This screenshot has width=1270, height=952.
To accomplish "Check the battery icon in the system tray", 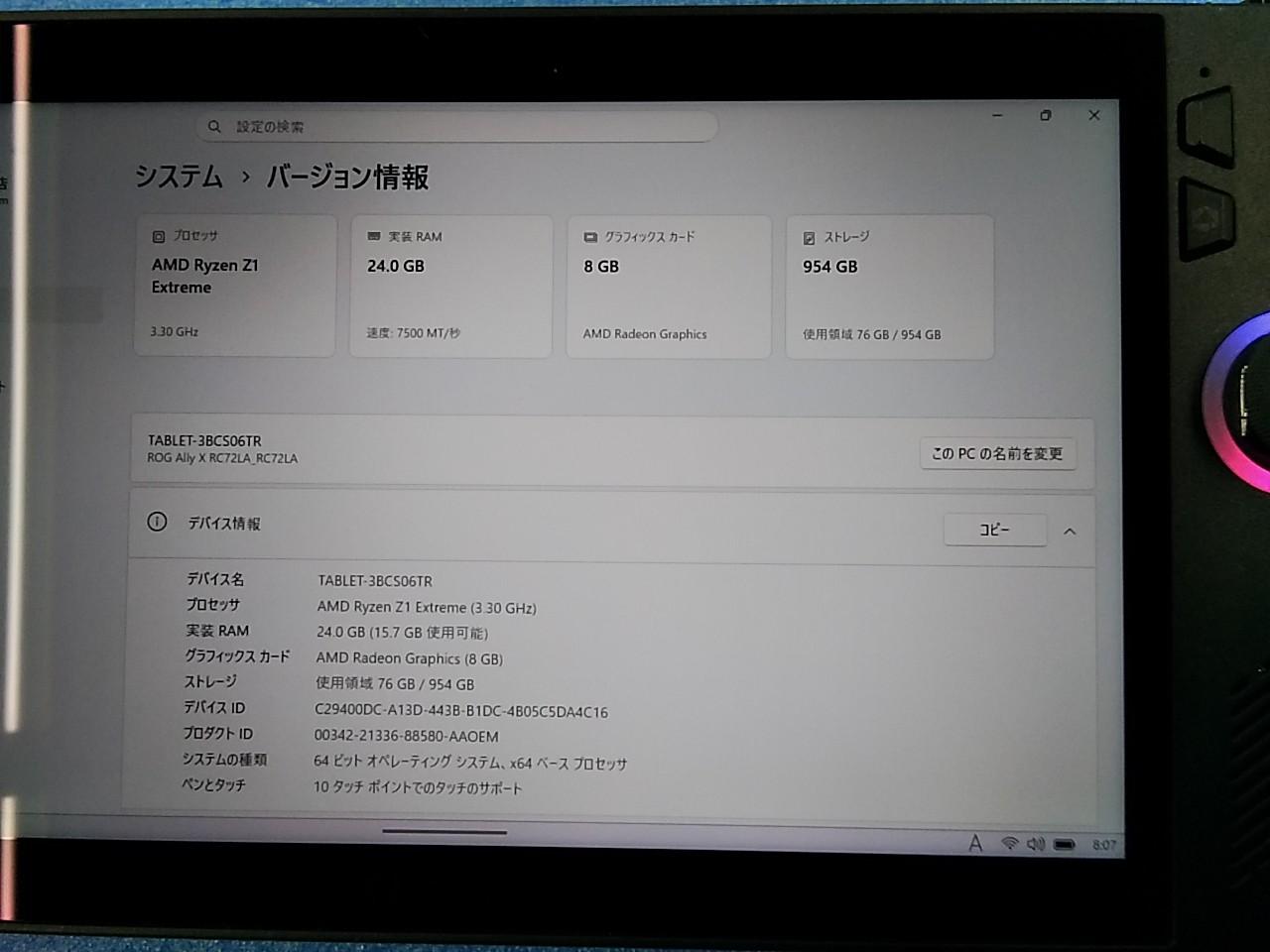I will point(1065,845).
